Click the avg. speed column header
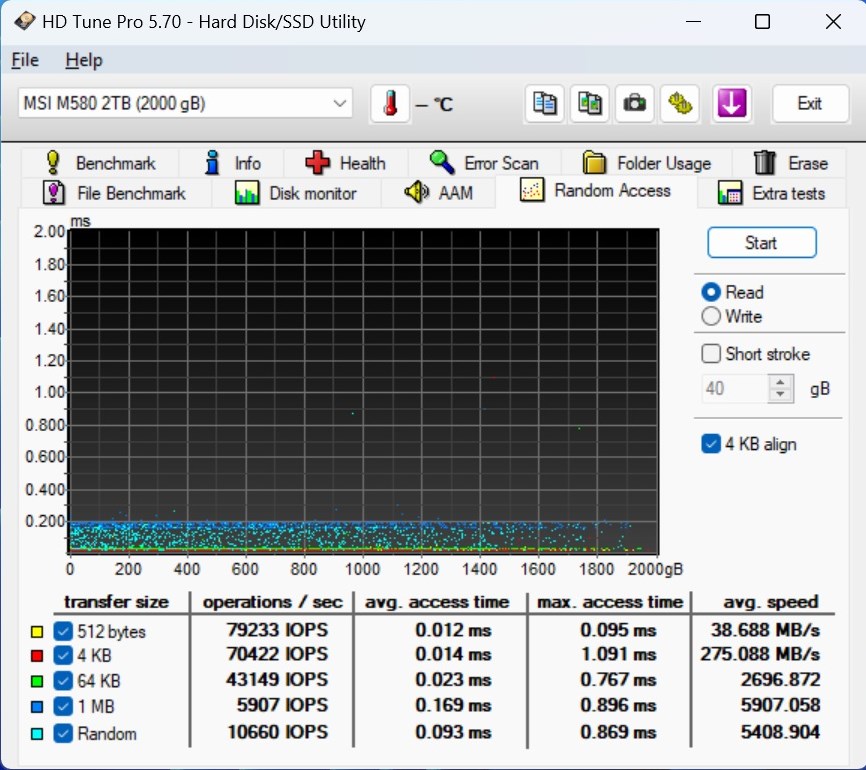 pos(771,602)
